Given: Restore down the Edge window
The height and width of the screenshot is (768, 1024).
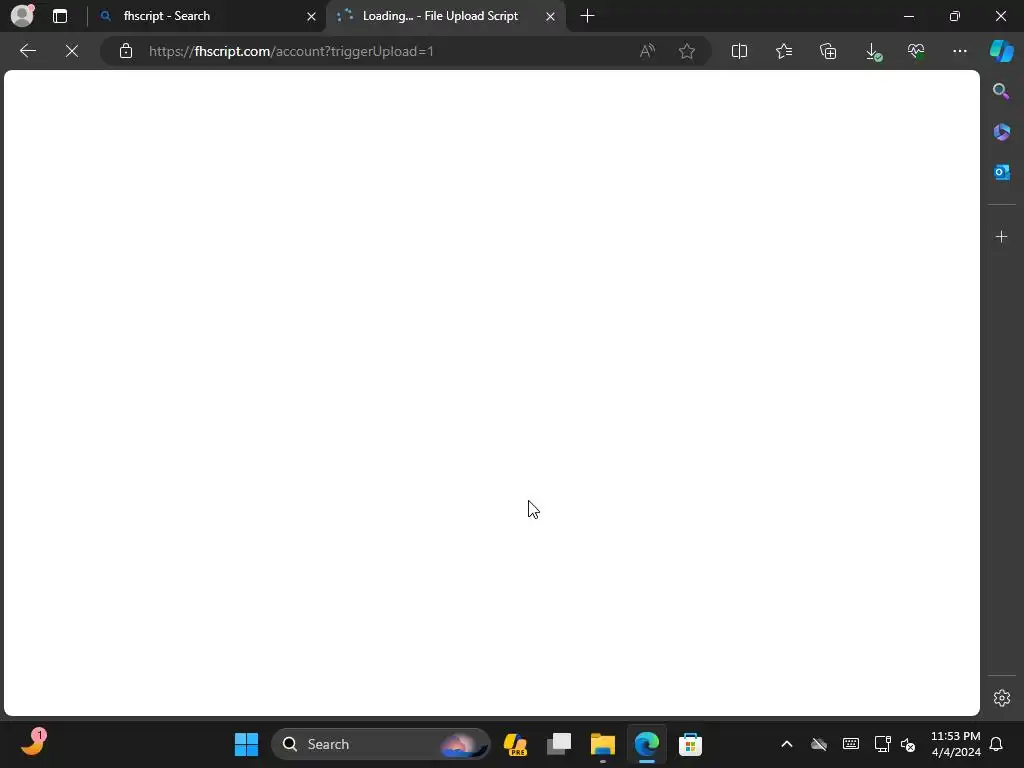Looking at the screenshot, I should tap(955, 16).
